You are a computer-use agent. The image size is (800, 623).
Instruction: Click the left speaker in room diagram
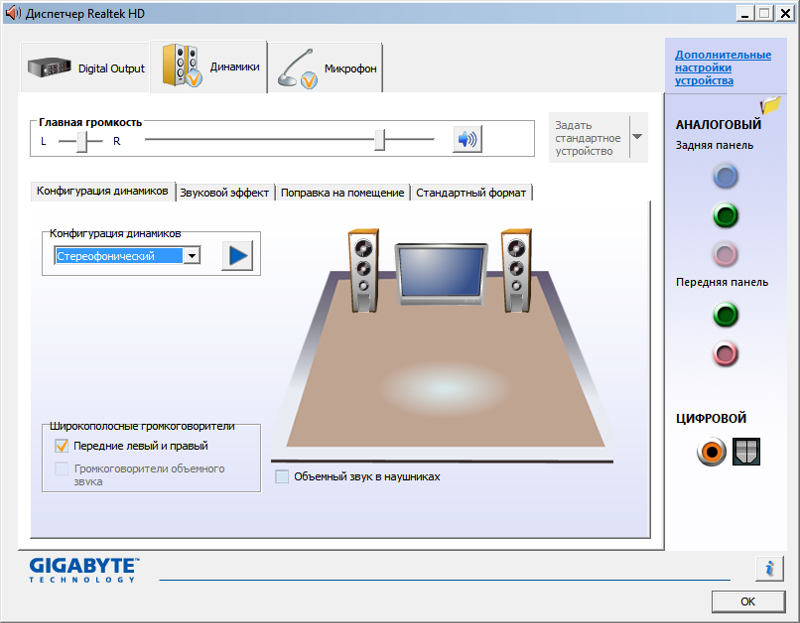point(364,270)
